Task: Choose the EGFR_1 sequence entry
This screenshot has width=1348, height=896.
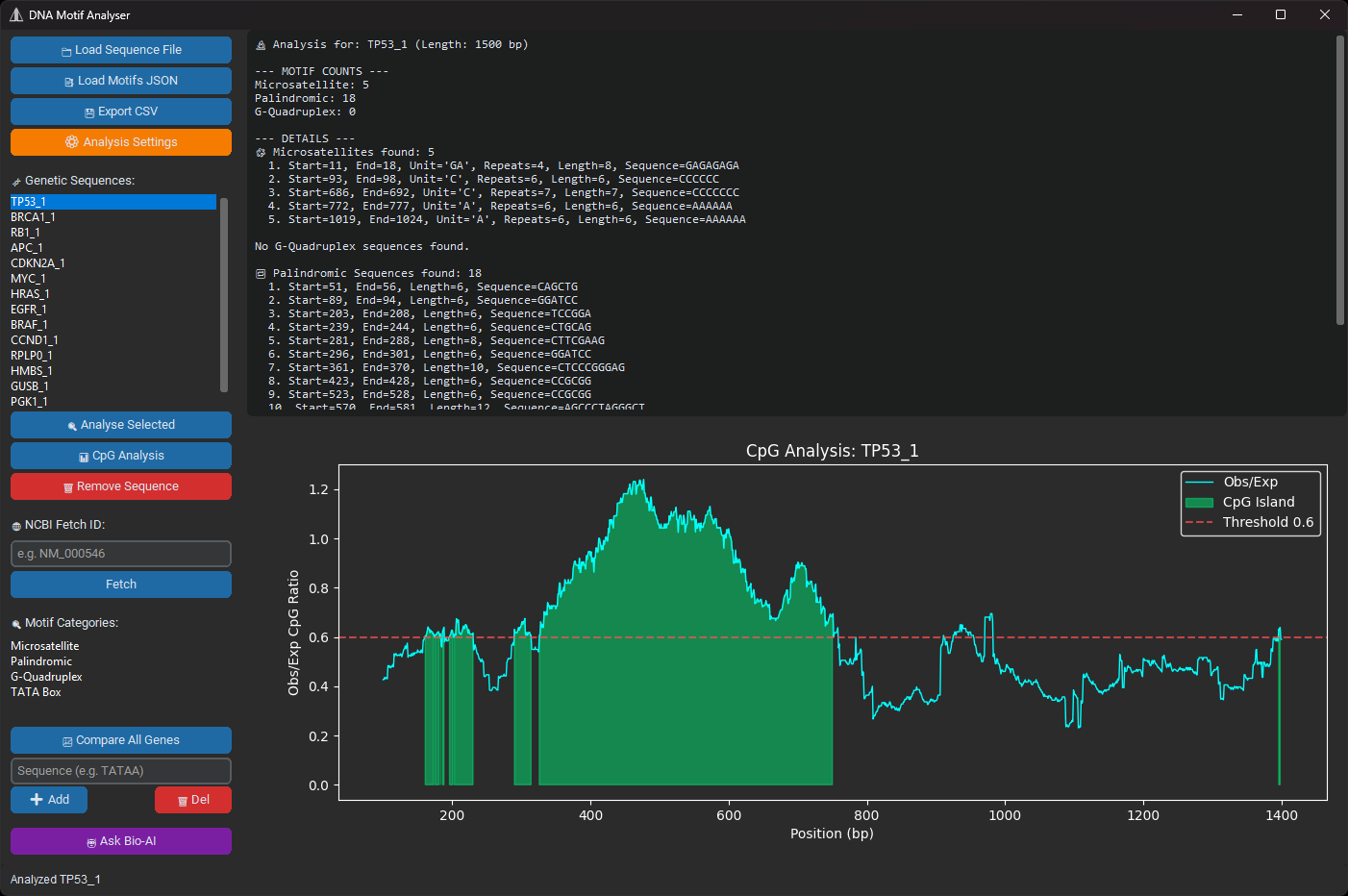Action: (29, 310)
